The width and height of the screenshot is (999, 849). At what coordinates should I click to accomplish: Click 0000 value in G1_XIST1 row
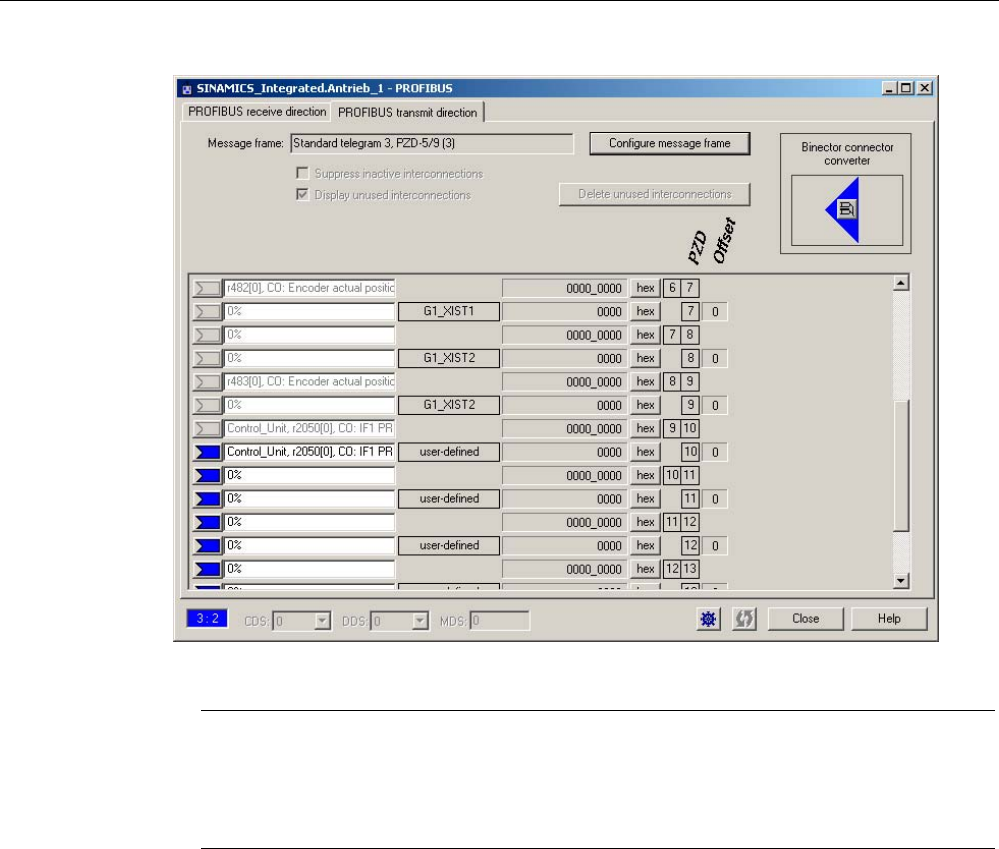pos(565,312)
